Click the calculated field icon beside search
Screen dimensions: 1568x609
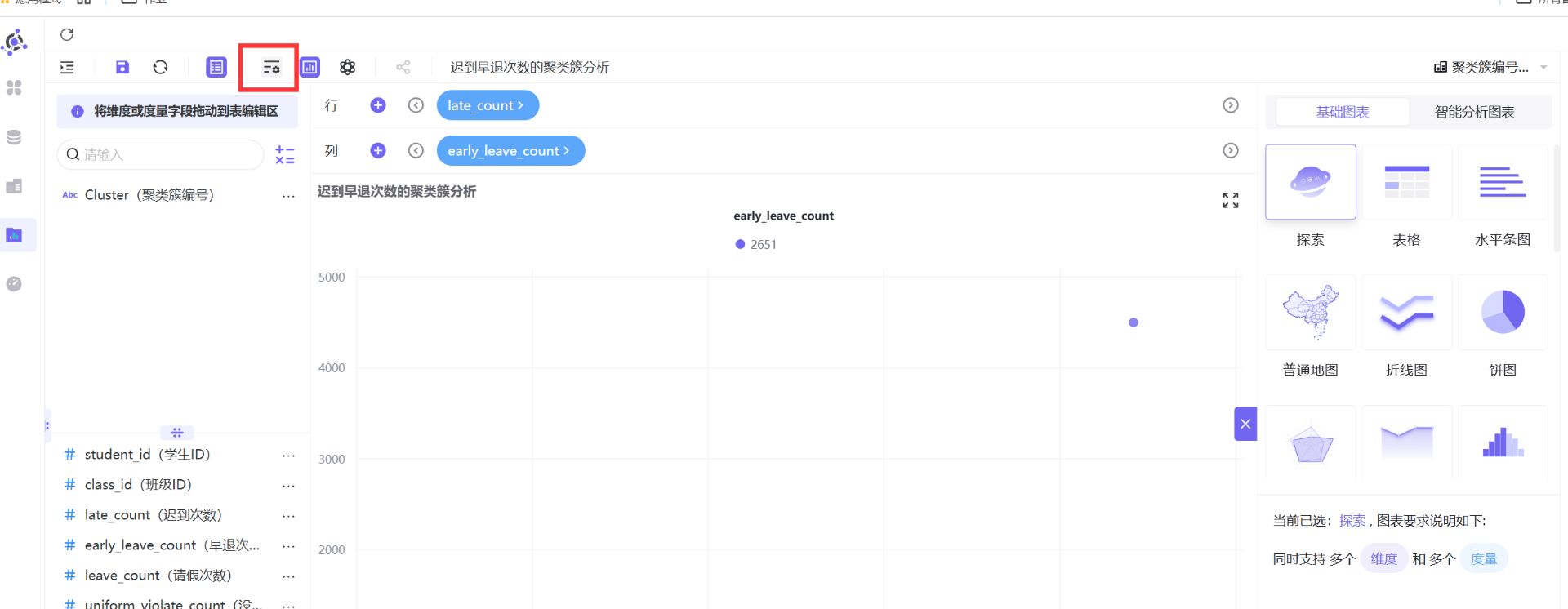(x=285, y=154)
